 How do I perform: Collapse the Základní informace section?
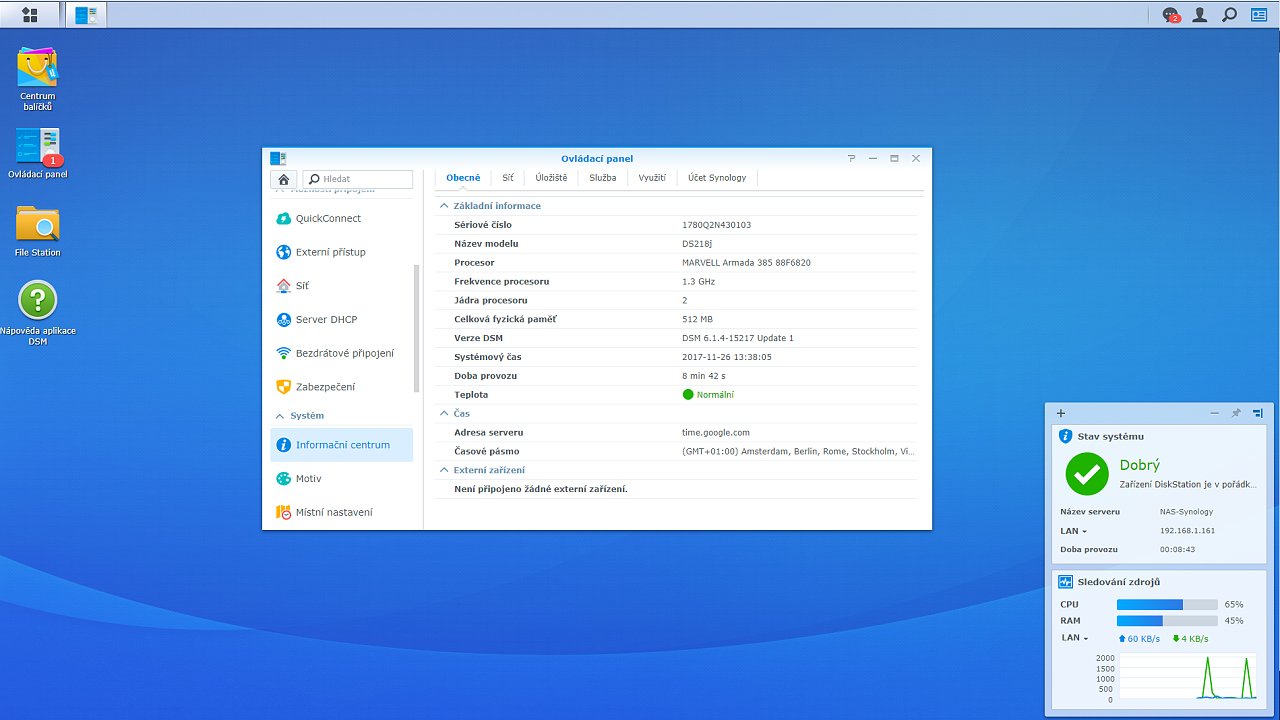[x=445, y=206]
